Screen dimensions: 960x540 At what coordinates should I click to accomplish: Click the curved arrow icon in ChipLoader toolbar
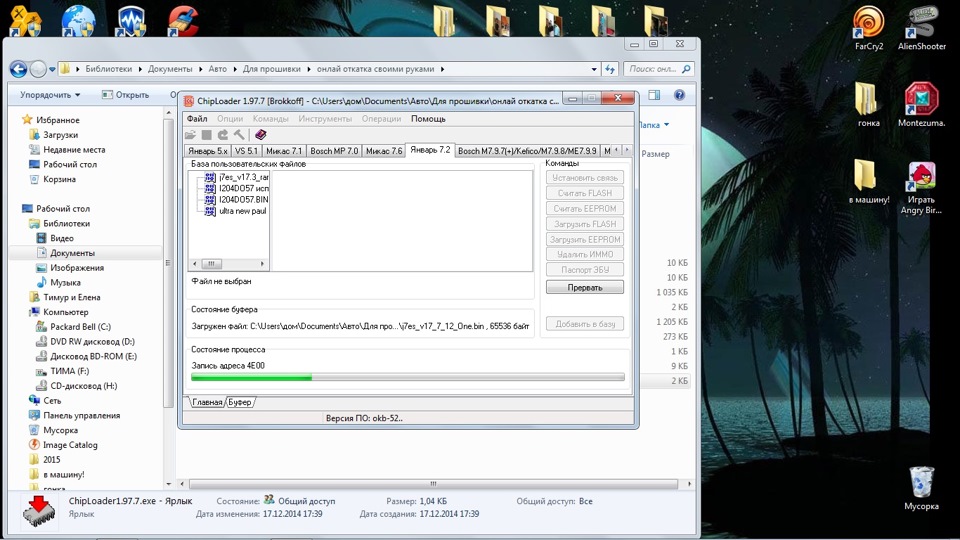tap(223, 135)
